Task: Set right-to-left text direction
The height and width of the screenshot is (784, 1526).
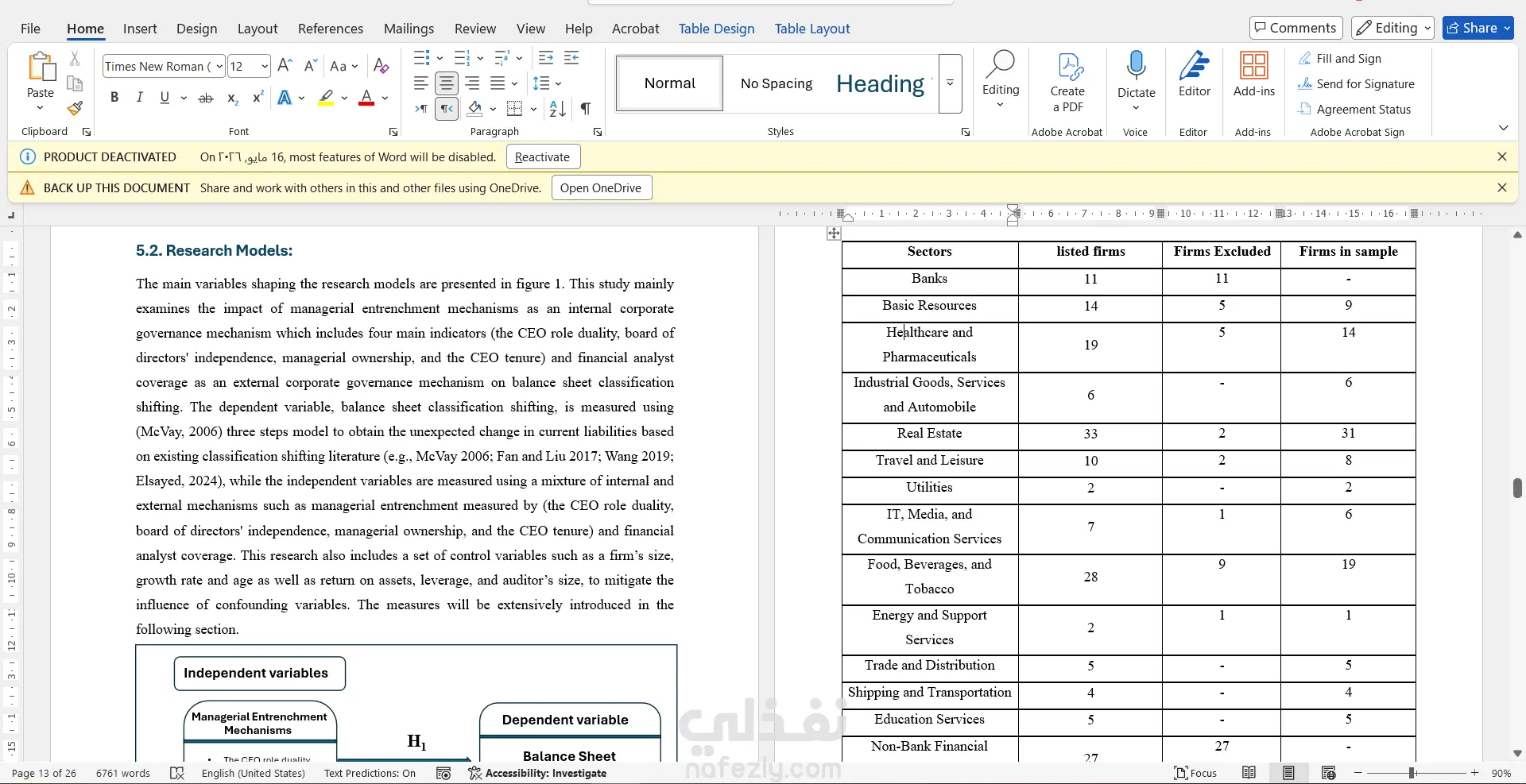Action: [x=447, y=109]
